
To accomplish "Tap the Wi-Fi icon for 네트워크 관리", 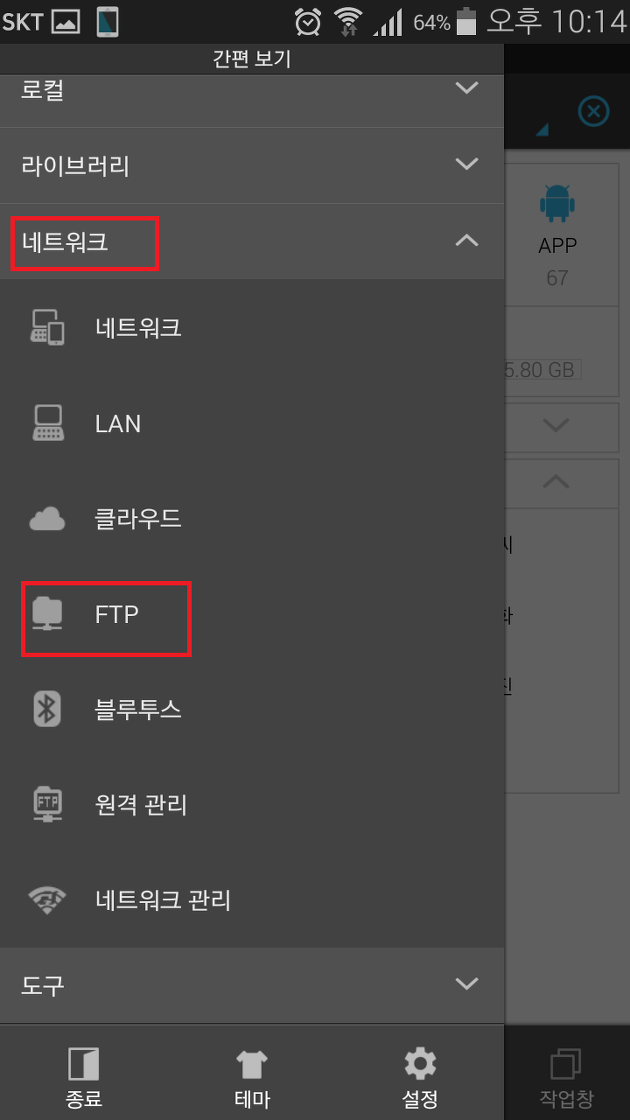I will tap(47, 900).
